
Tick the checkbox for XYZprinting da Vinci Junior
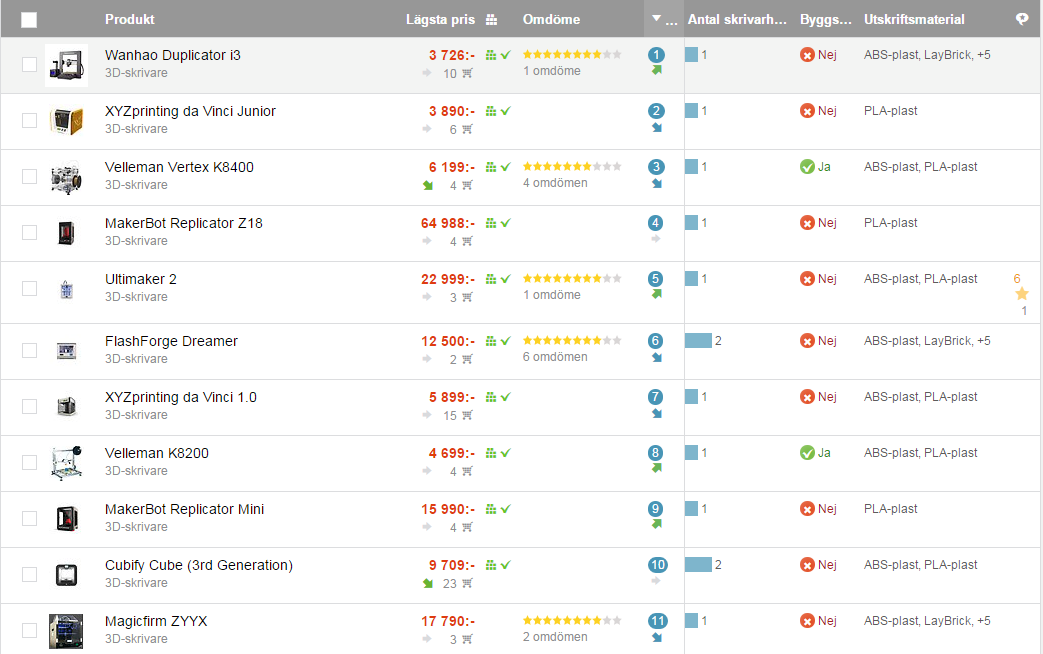(x=29, y=120)
